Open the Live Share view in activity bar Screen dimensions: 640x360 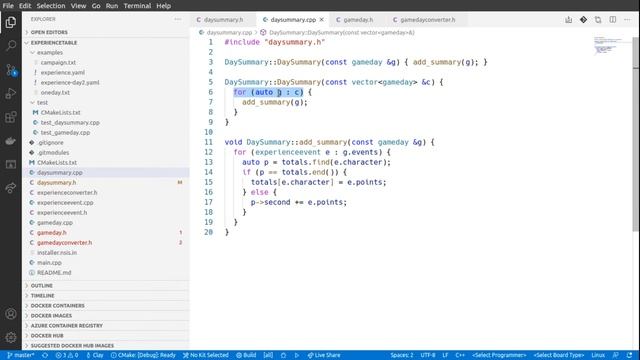coord(11,188)
